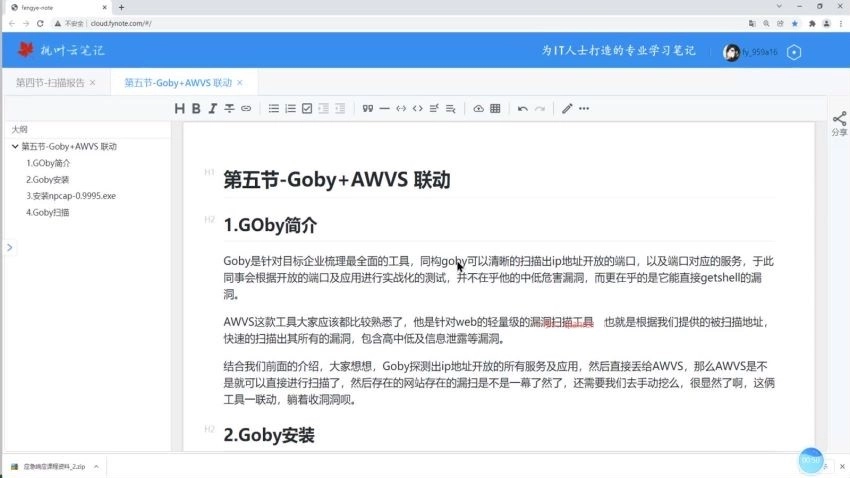Toggle bold formatting in editor toolbar
This screenshot has height=478, width=850.
click(x=196, y=108)
